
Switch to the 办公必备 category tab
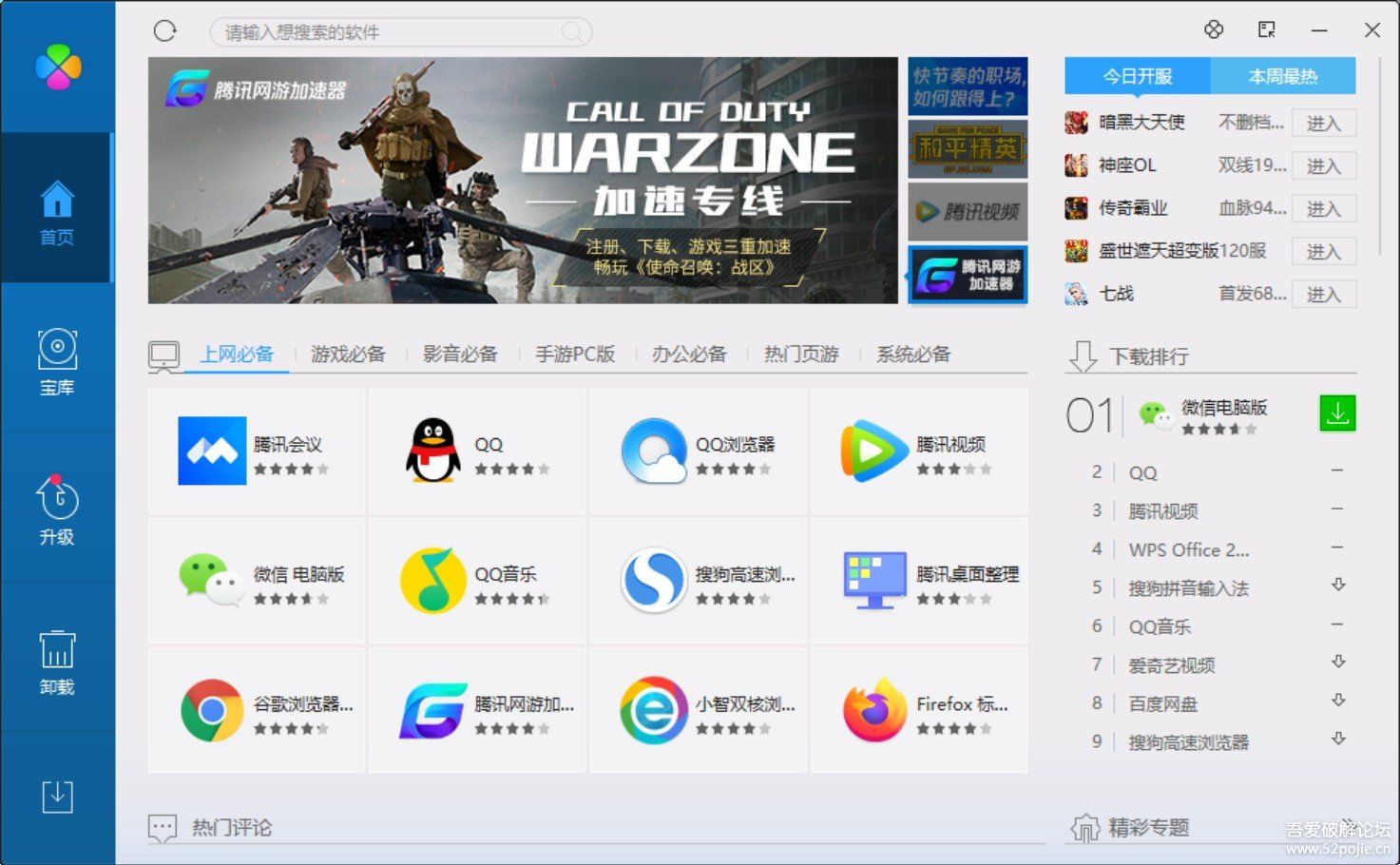pos(689,355)
